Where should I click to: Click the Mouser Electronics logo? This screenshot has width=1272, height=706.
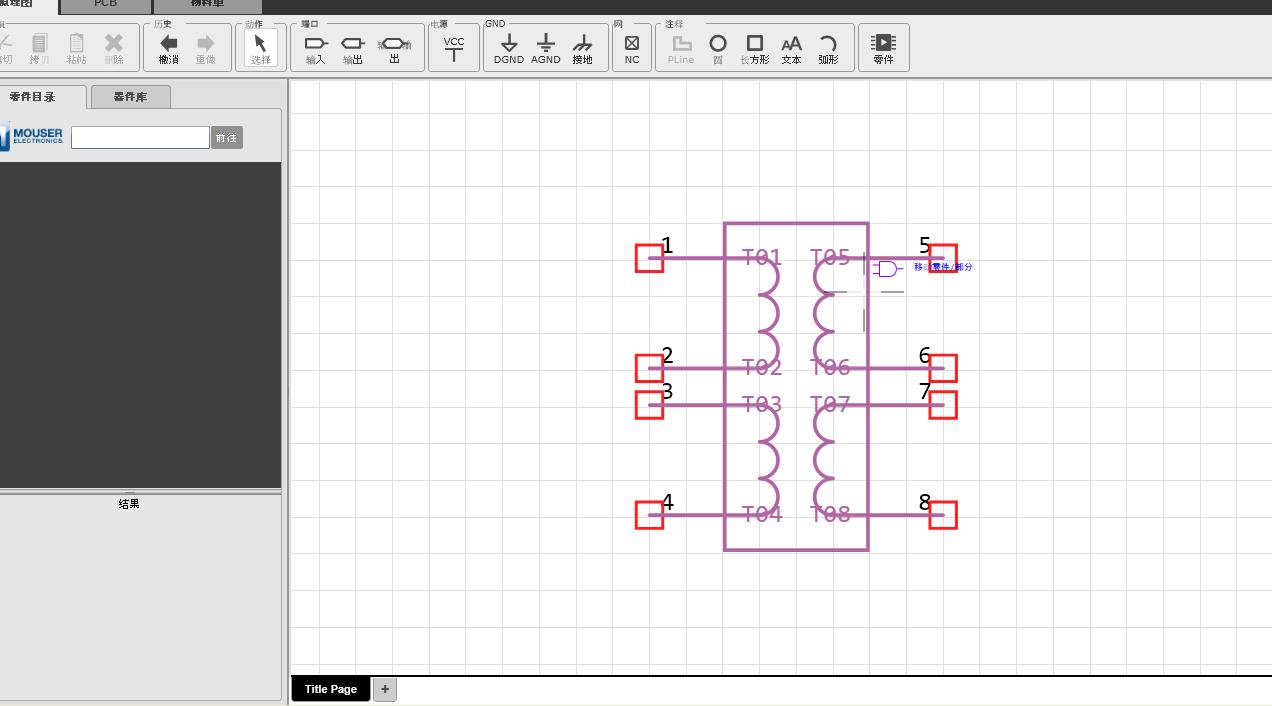32,136
